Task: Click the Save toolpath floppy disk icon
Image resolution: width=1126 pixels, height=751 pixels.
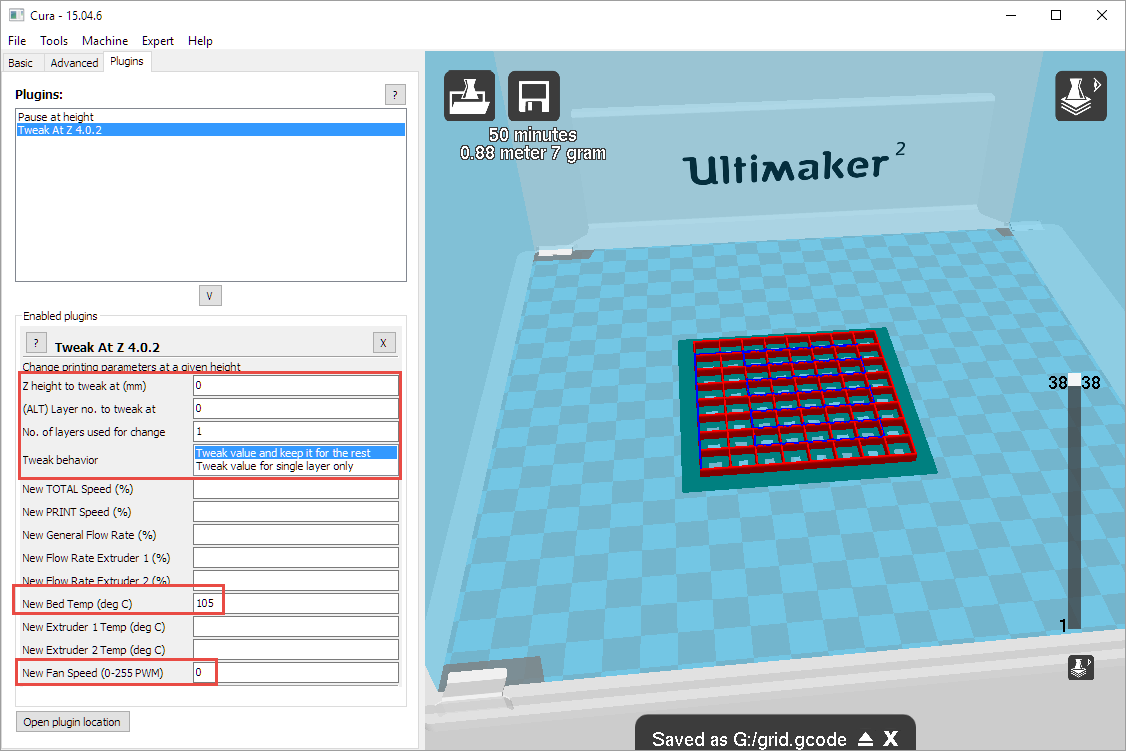Action: tap(533, 97)
